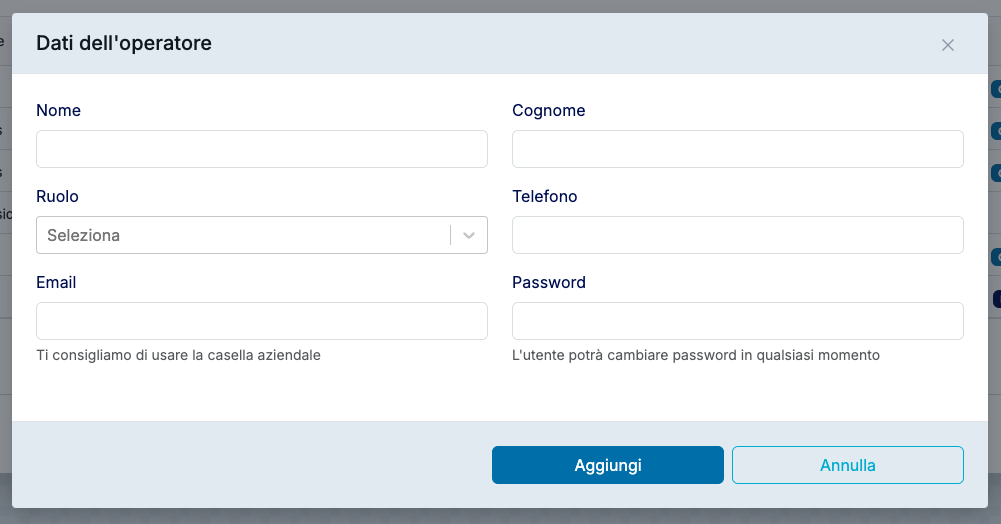Click the Nome field label
Image resolution: width=1001 pixels, height=524 pixels.
(x=58, y=110)
